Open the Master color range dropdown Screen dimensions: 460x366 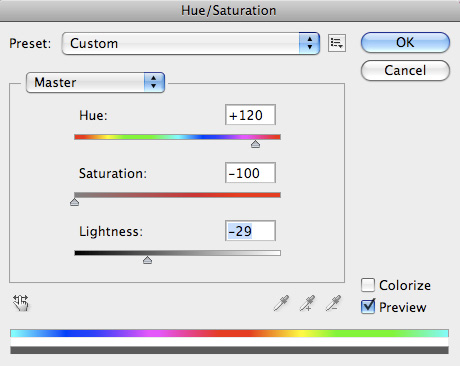(x=95, y=82)
